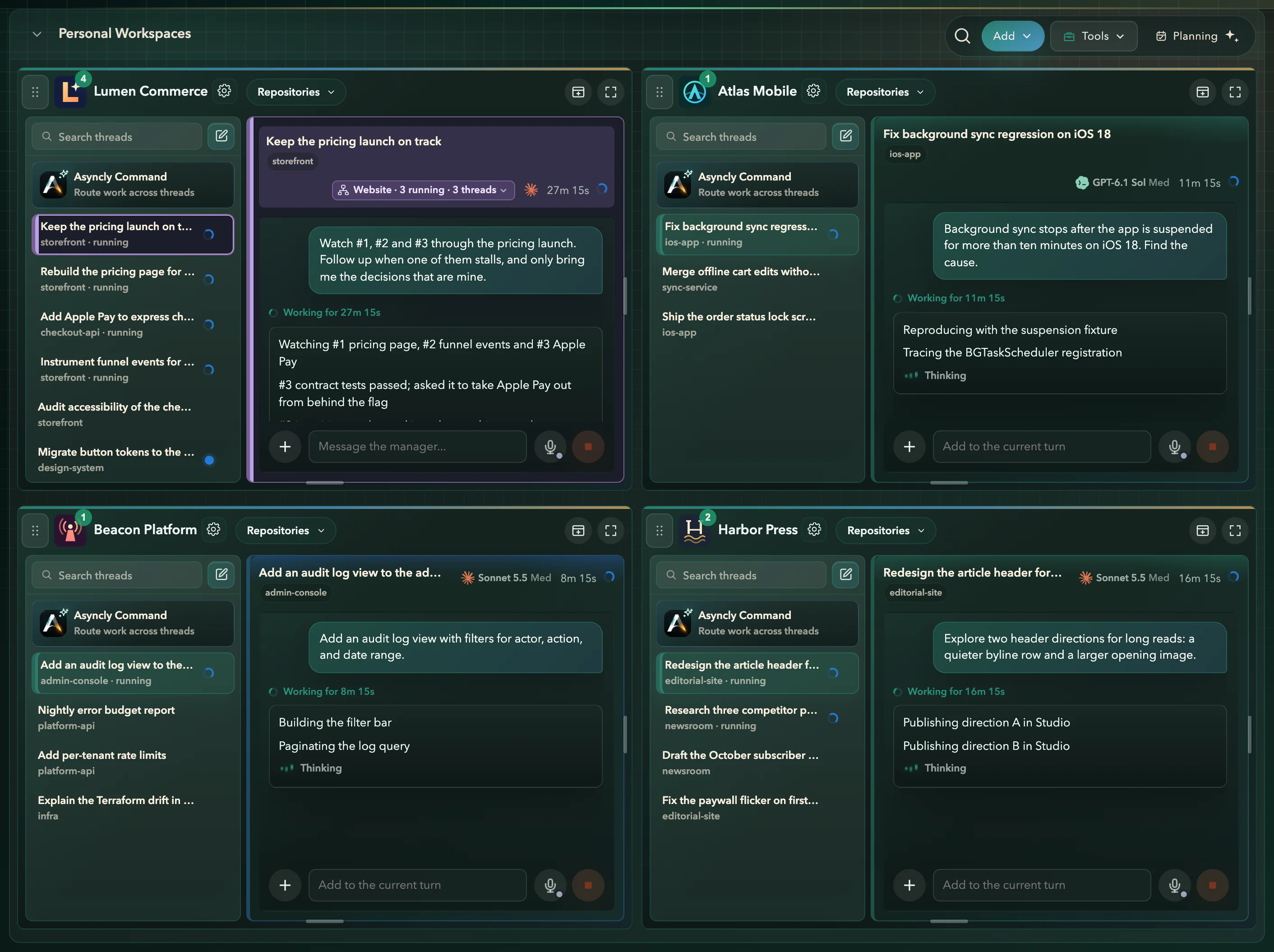
Task: Select thread Fix the paywall flicker
Action: pyautogui.click(x=757, y=808)
